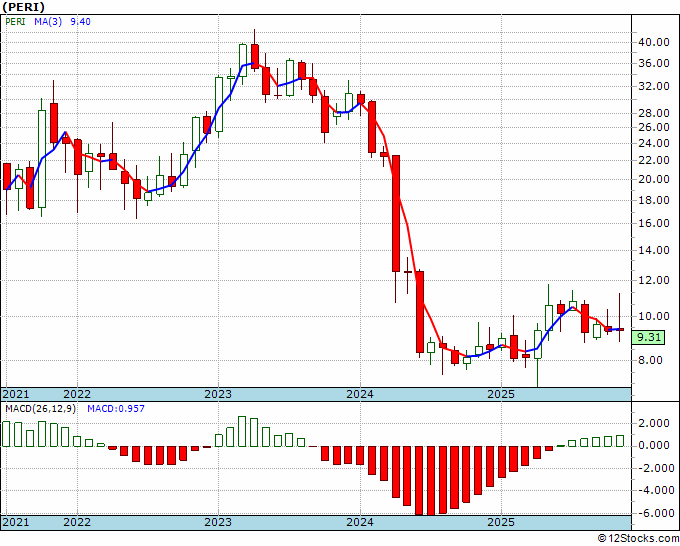Click the 26.00 price axis label

point(654,127)
